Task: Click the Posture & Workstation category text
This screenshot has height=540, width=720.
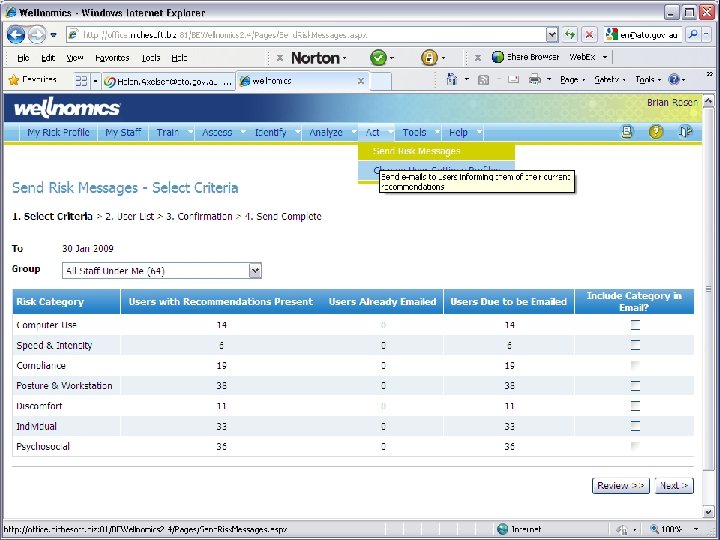Action: click(x=64, y=386)
